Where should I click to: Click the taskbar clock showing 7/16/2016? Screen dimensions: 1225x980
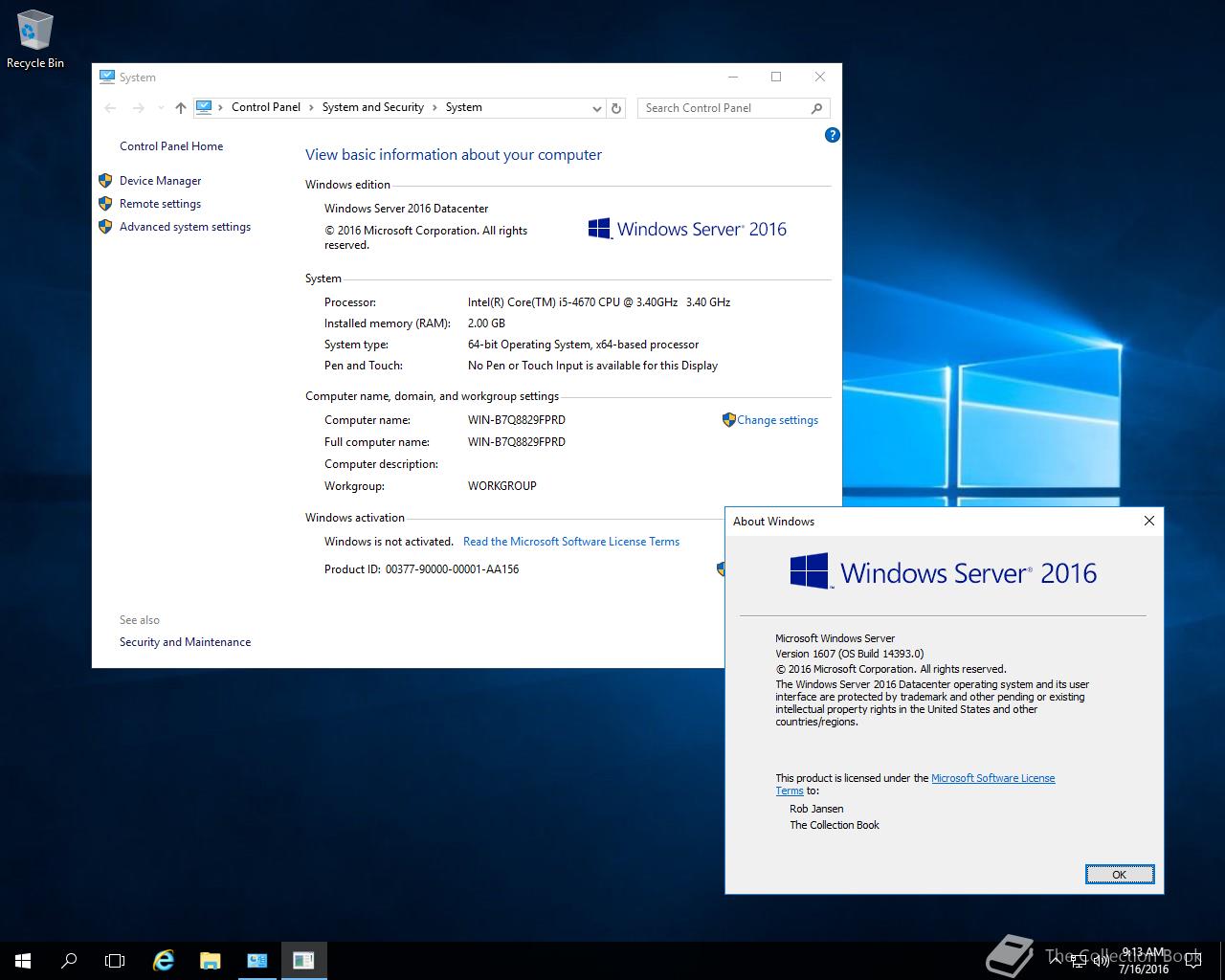(x=1144, y=961)
